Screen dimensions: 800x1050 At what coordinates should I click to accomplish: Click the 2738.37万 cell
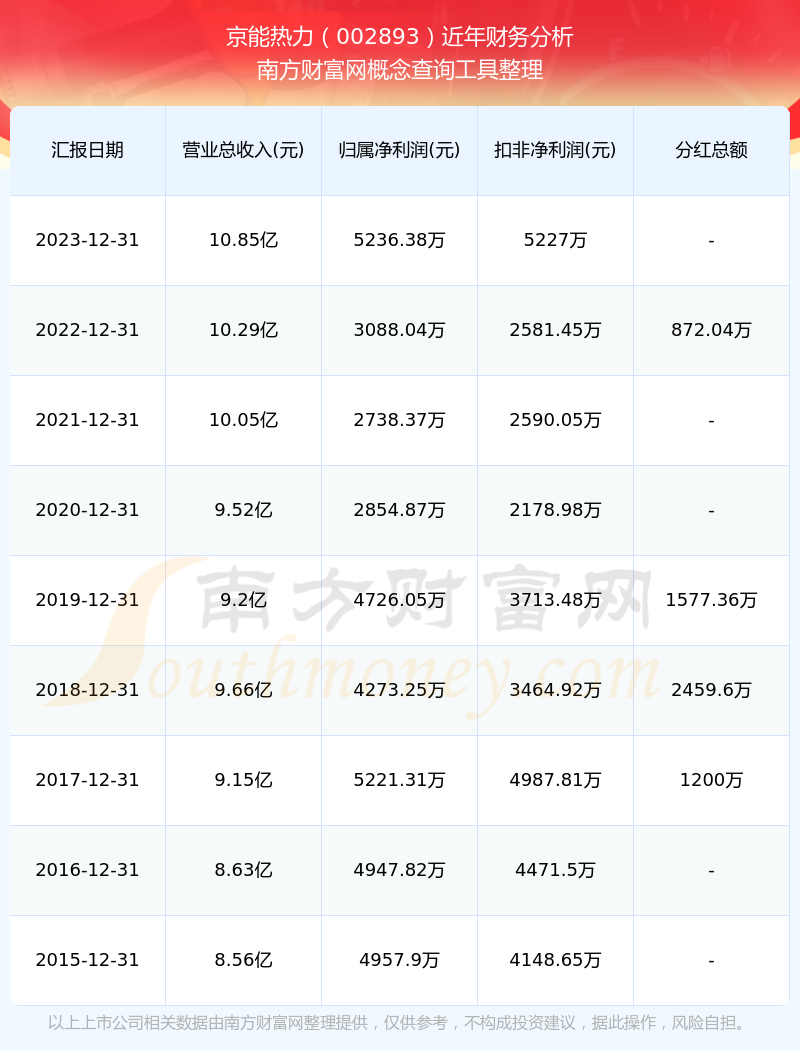click(400, 420)
